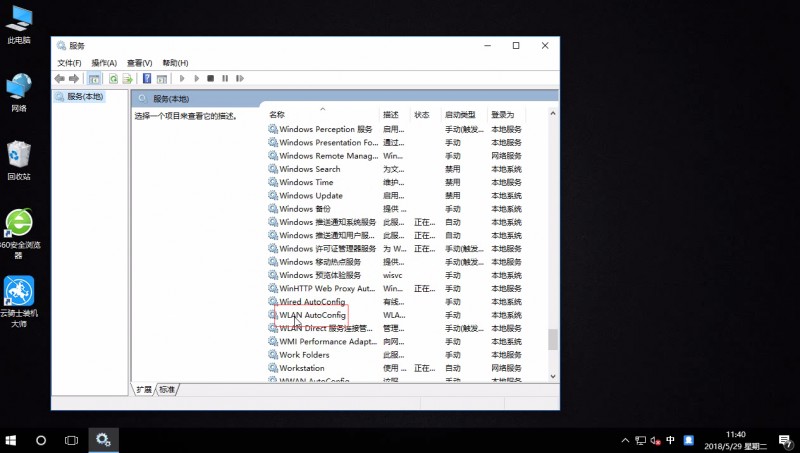Open the 网络 desktop icon

(19, 93)
